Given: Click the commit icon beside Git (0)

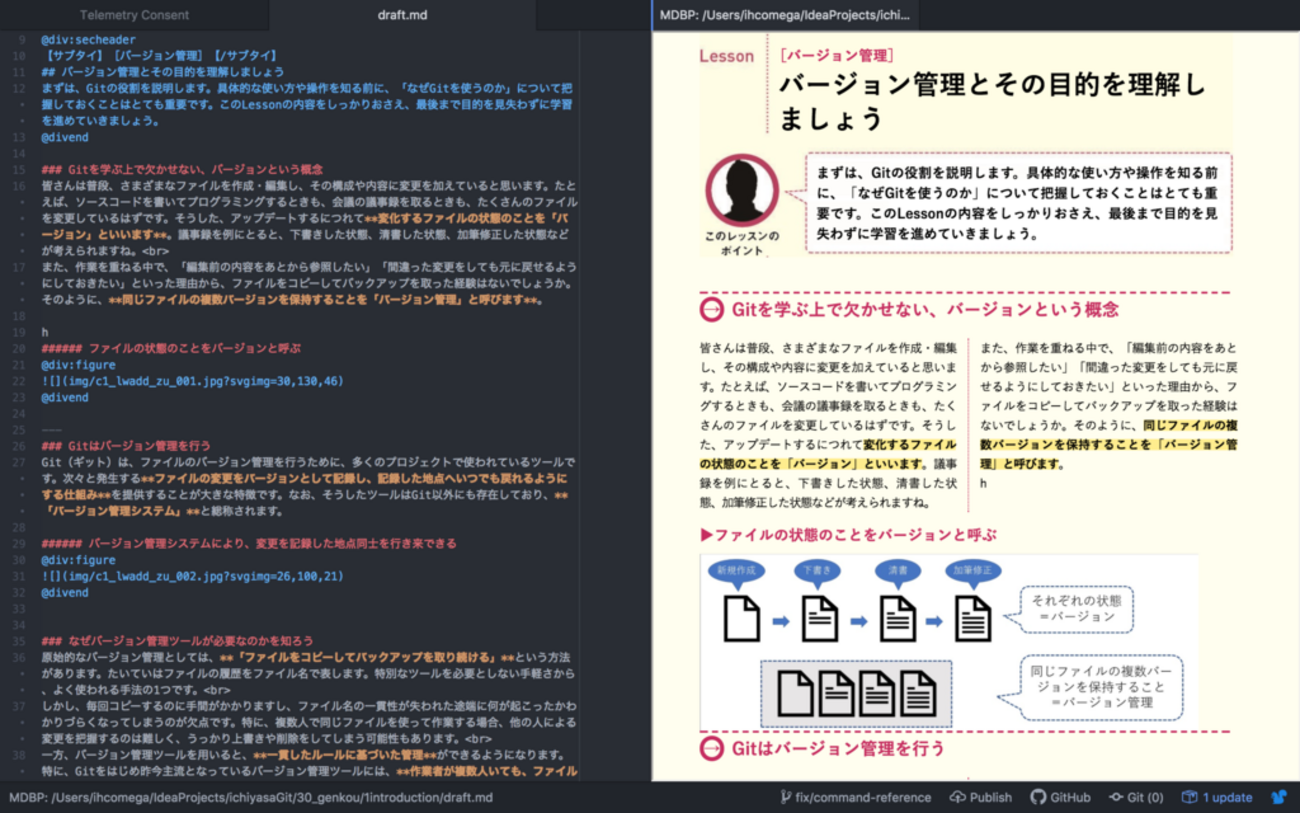Looking at the screenshot, I should pos(1115,797).
